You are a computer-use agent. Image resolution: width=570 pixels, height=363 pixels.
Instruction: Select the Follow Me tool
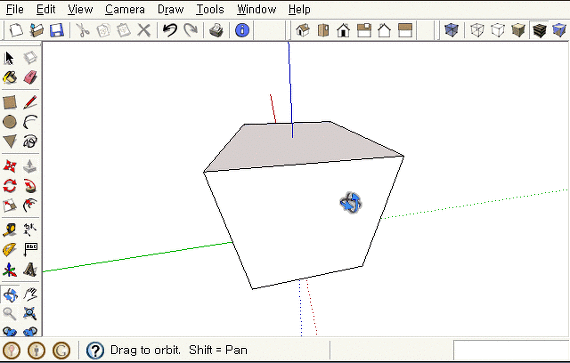[x=30, y=186]
